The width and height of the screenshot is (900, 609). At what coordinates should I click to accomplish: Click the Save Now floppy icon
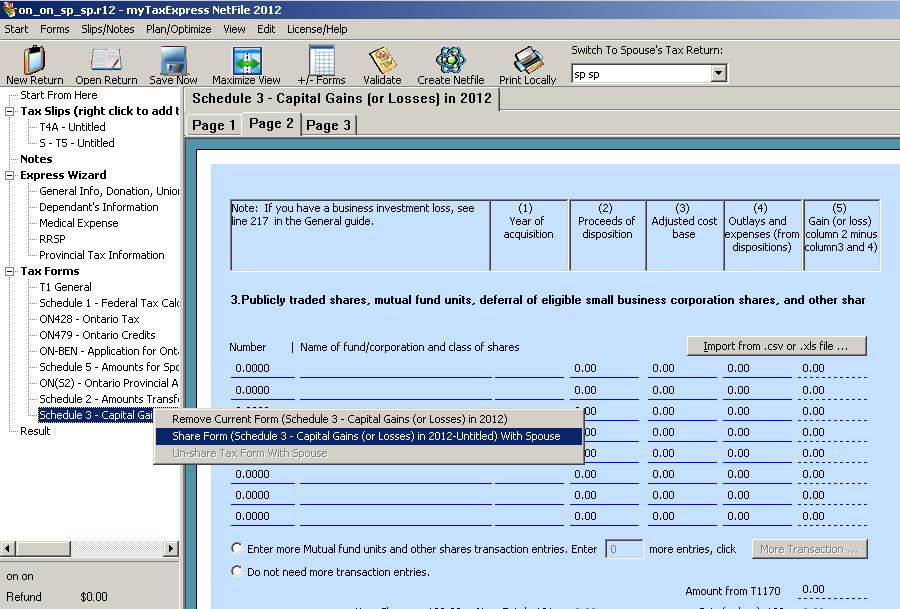(x=173, y=60)
